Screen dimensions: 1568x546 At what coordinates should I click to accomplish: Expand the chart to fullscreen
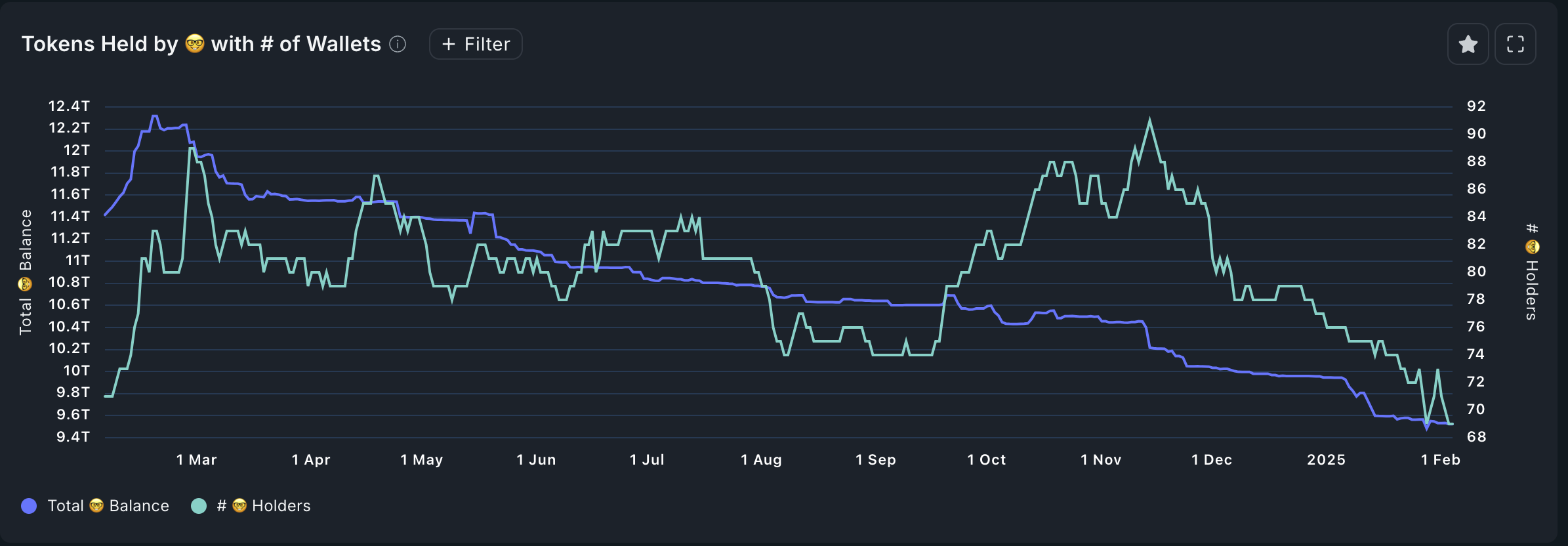click(x=1515, y=44)
